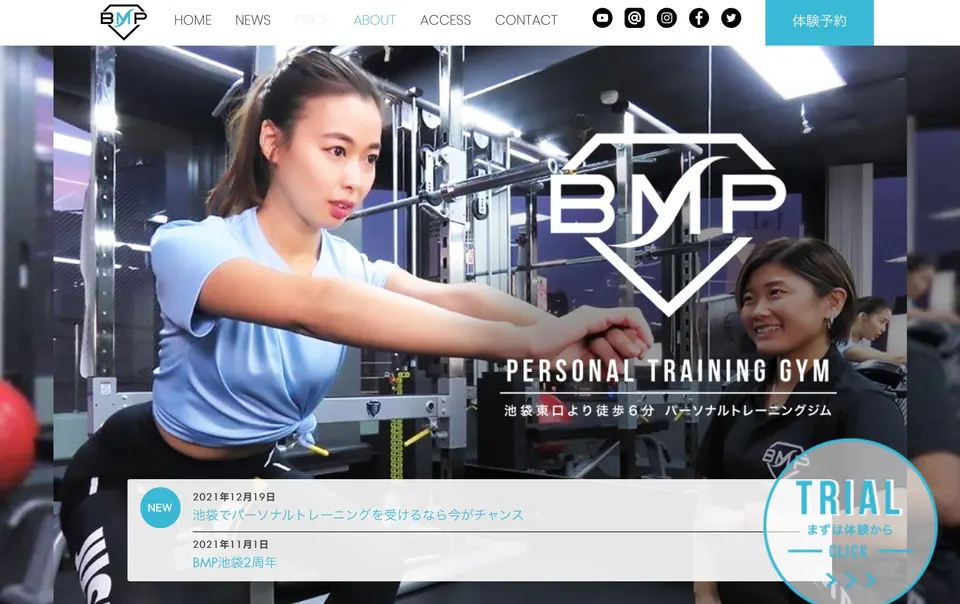This screenshot has height=604, width=960.
Task: Open the Facebook social icon
Action: tap(699, 18)
